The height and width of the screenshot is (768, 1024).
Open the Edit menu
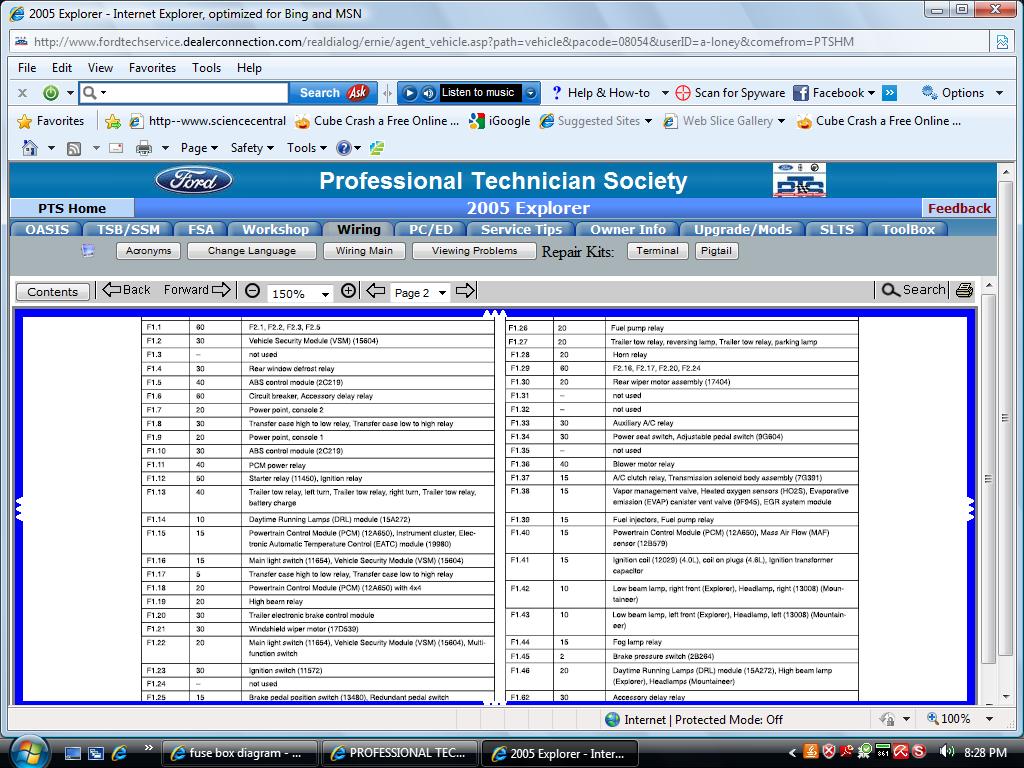62,68
